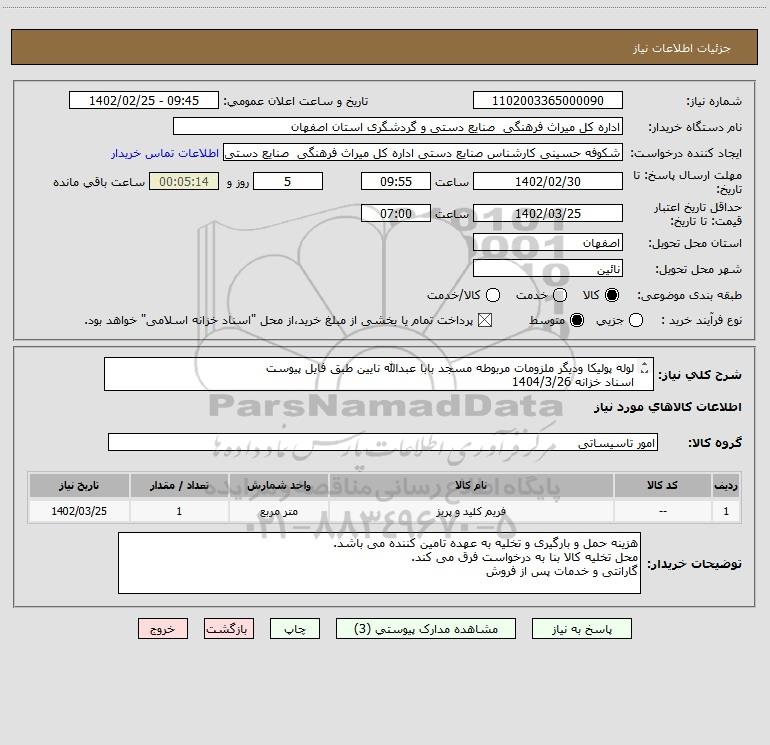Image resolution: width=770 pixels, height=745 pixels.
Task: Choose the کالا/خدمت radio option
Action: pos(493,295)
